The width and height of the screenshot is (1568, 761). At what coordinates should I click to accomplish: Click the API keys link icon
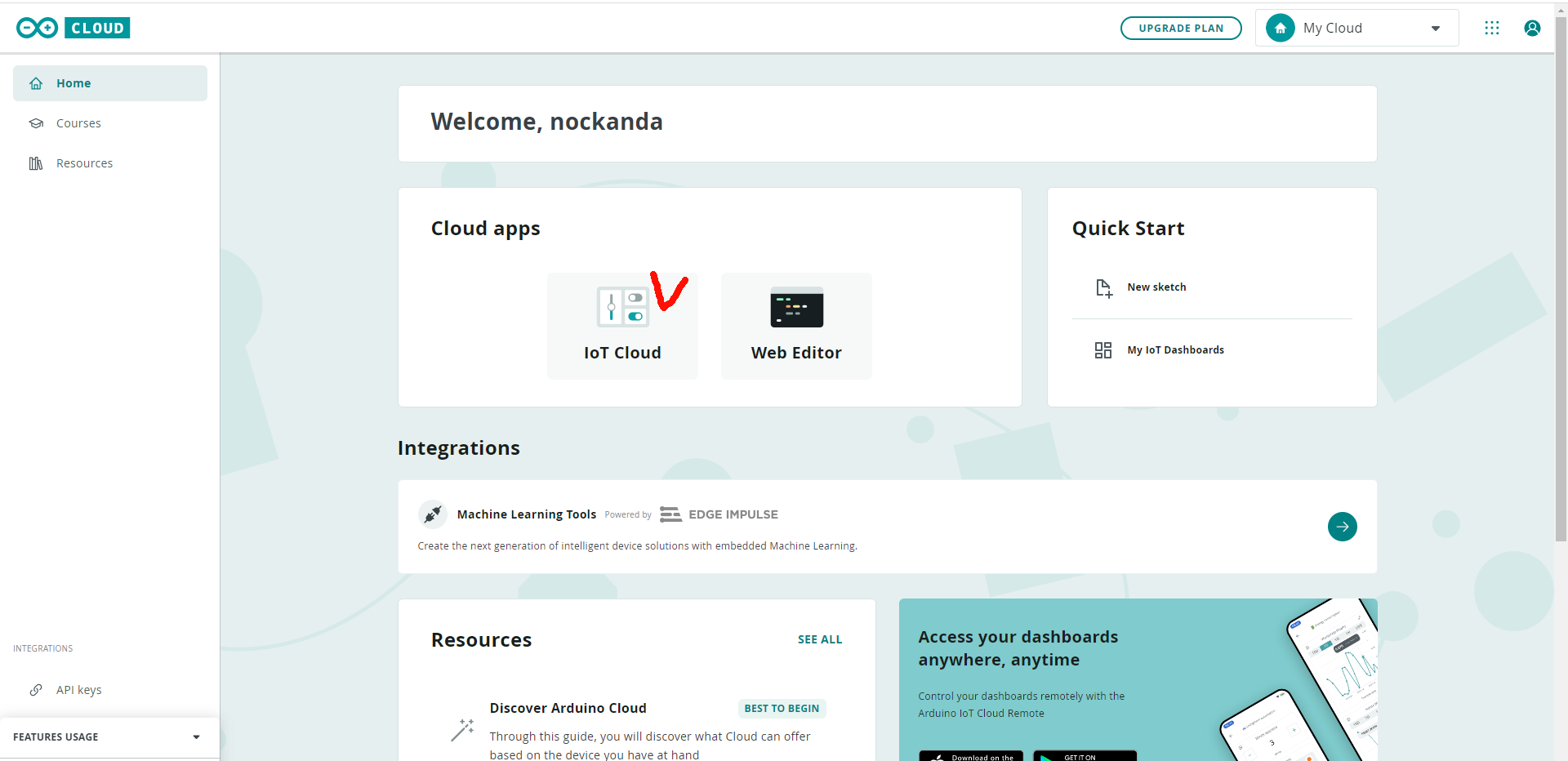[x=36, y=690]
